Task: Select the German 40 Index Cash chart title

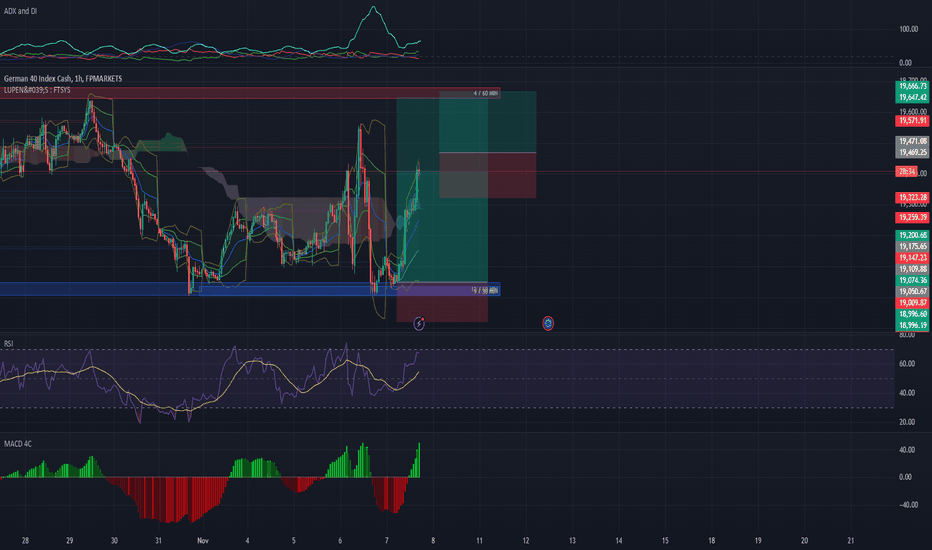Action: (62, 78)
